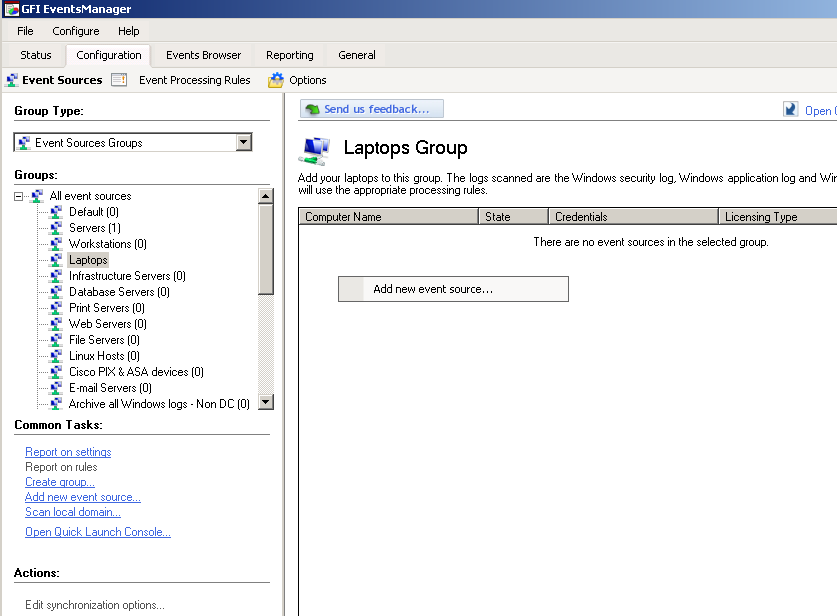Select the Servers (1) group
This screenshot has height=616, width=837.
94,228
